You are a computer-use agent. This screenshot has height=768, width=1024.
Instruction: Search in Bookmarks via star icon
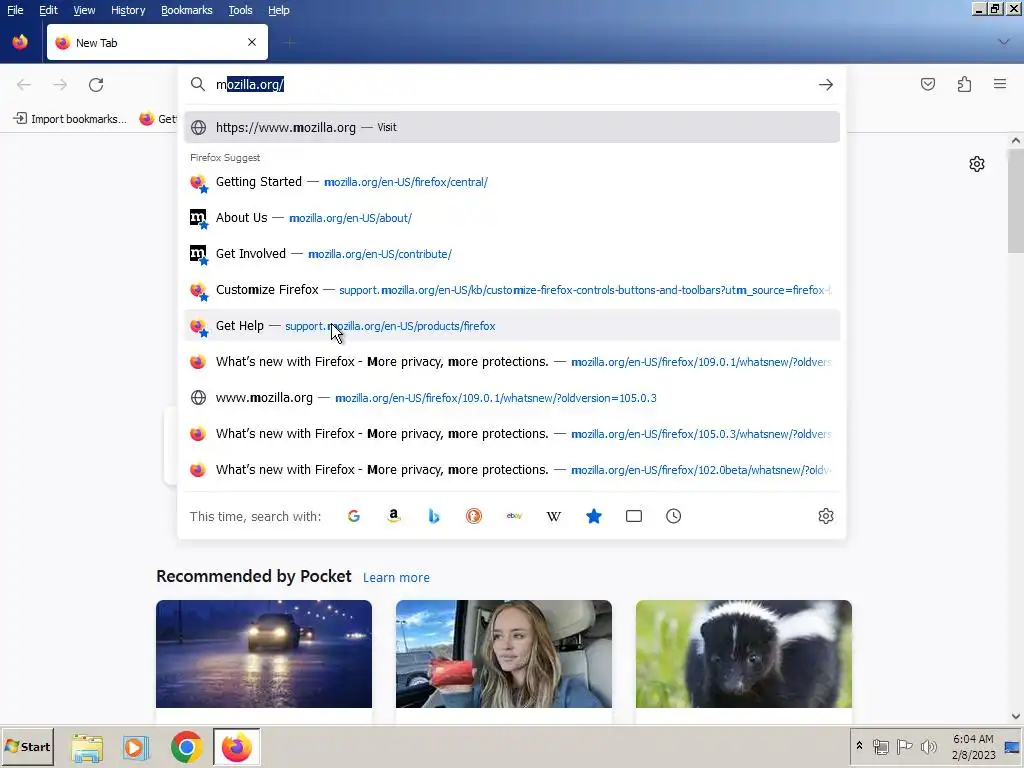(594, 516)
